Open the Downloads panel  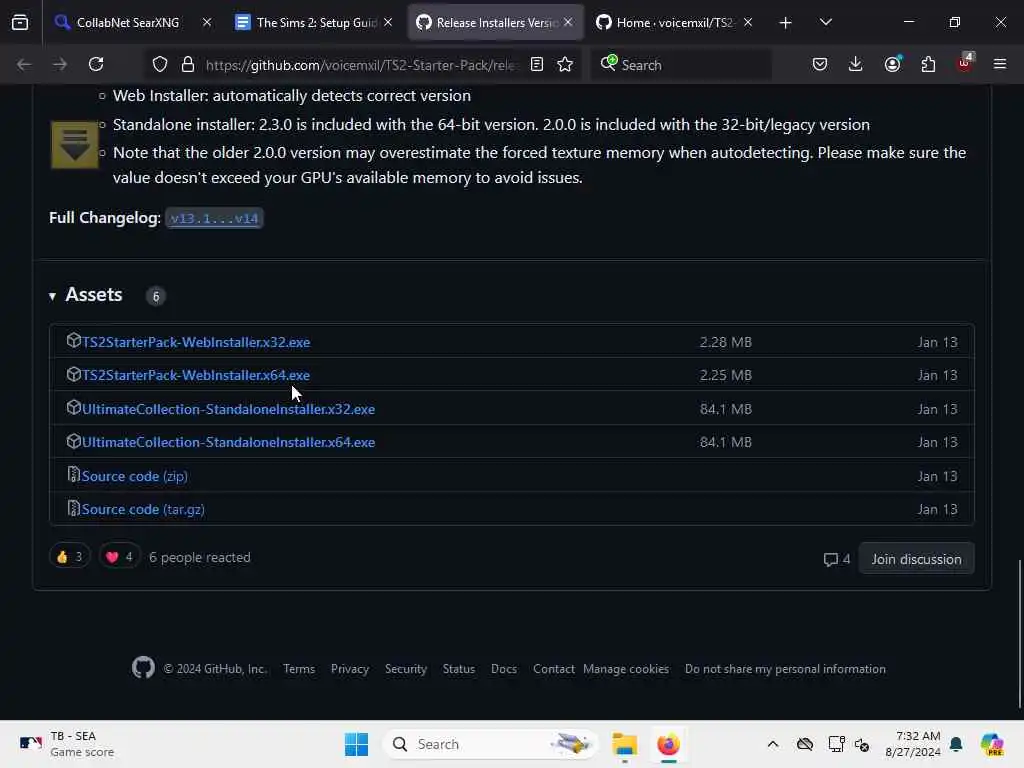pos(856,64)
